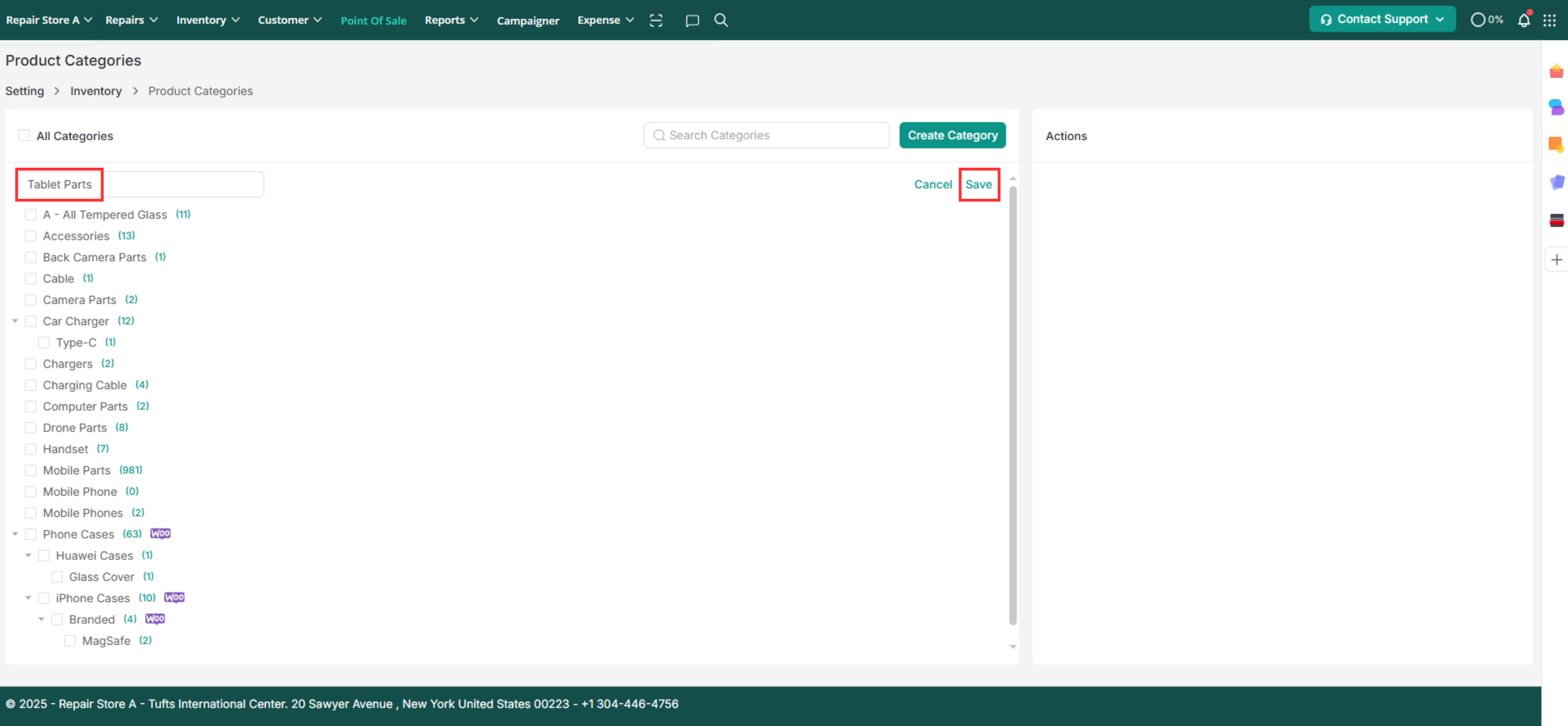Click the search magnifier icon in navbar
This screenshot has width=1568, height=726.
point(721,20)
